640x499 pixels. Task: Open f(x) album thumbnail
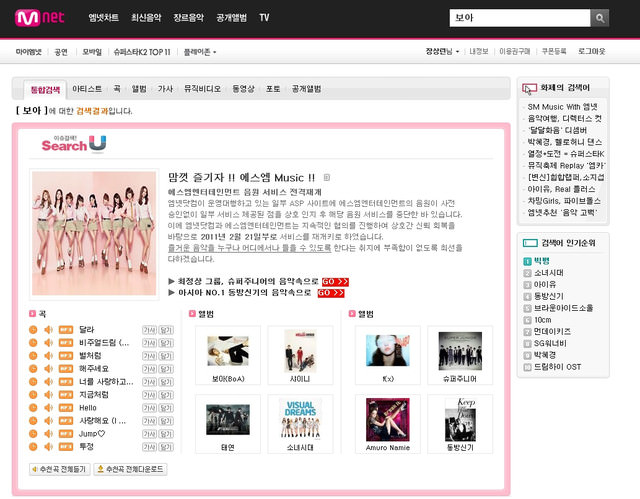388,350
